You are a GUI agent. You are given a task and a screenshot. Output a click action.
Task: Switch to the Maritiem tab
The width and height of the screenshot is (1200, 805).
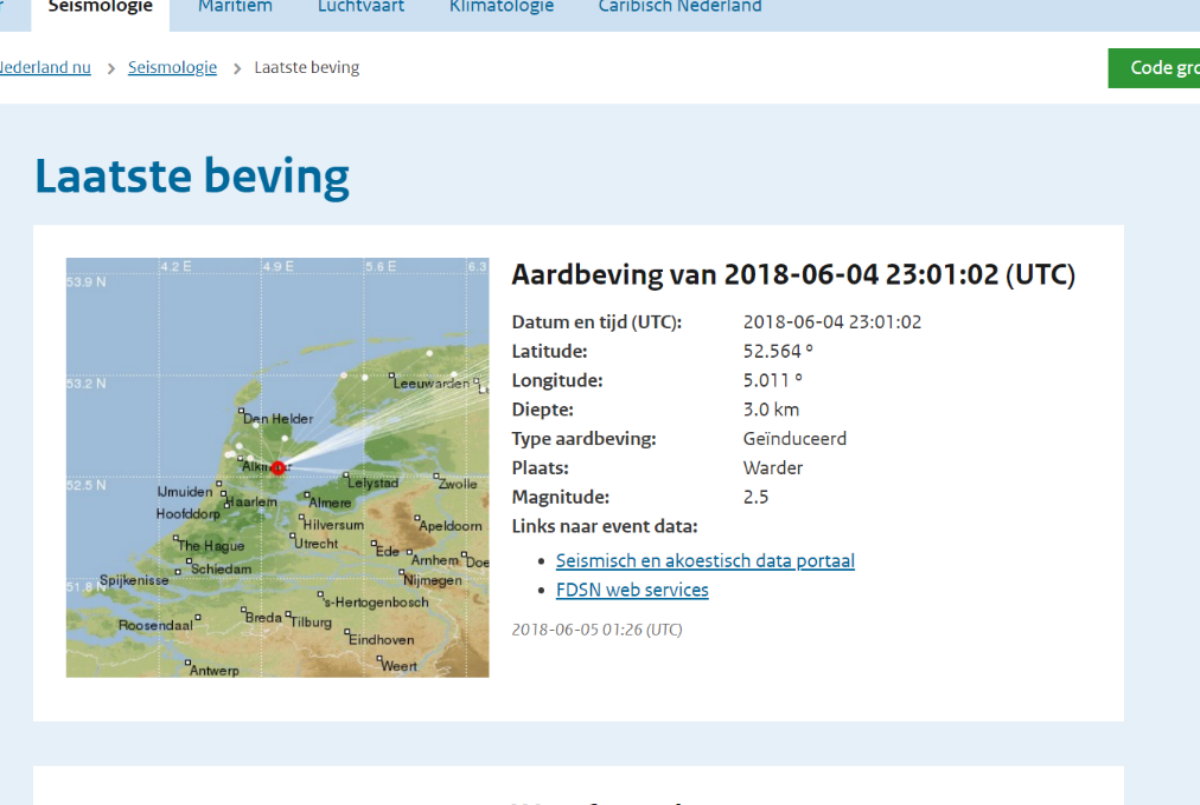pyautogui.click(x=235, y=7)
